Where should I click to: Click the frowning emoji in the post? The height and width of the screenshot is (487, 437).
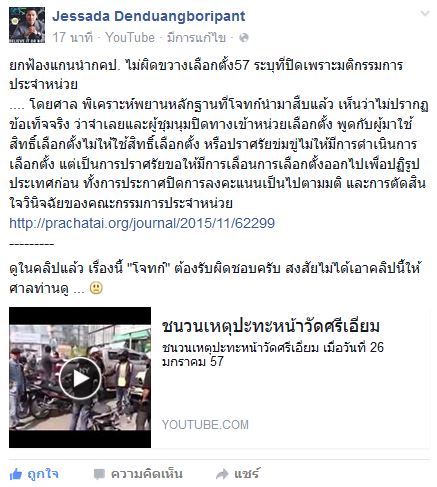coord(96,288)
